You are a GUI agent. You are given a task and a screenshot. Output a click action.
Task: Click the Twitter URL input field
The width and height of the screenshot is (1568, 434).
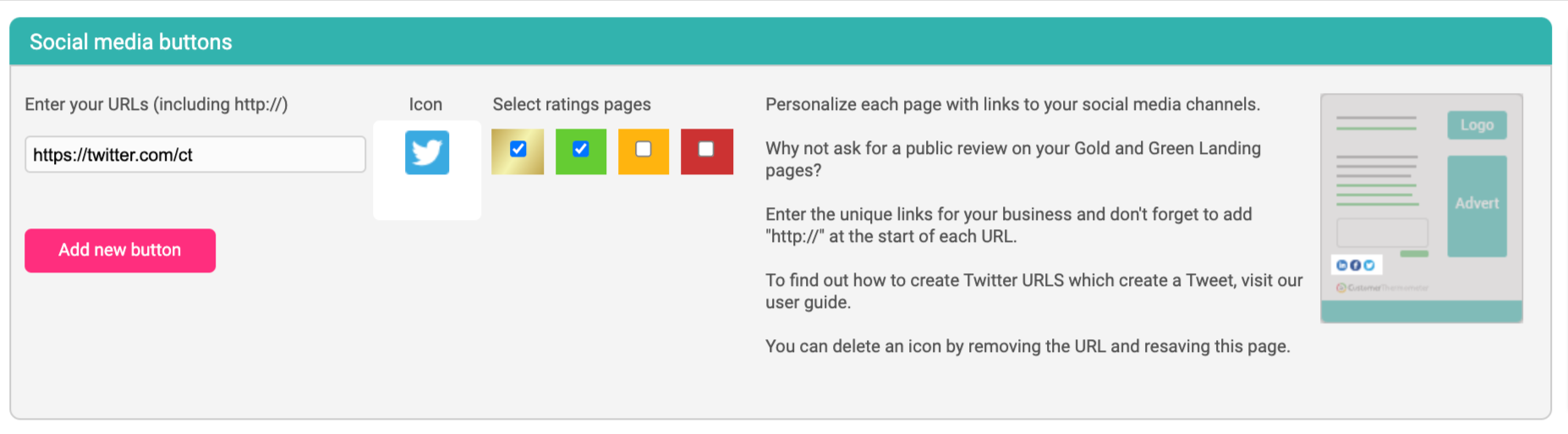pos(195,155)
